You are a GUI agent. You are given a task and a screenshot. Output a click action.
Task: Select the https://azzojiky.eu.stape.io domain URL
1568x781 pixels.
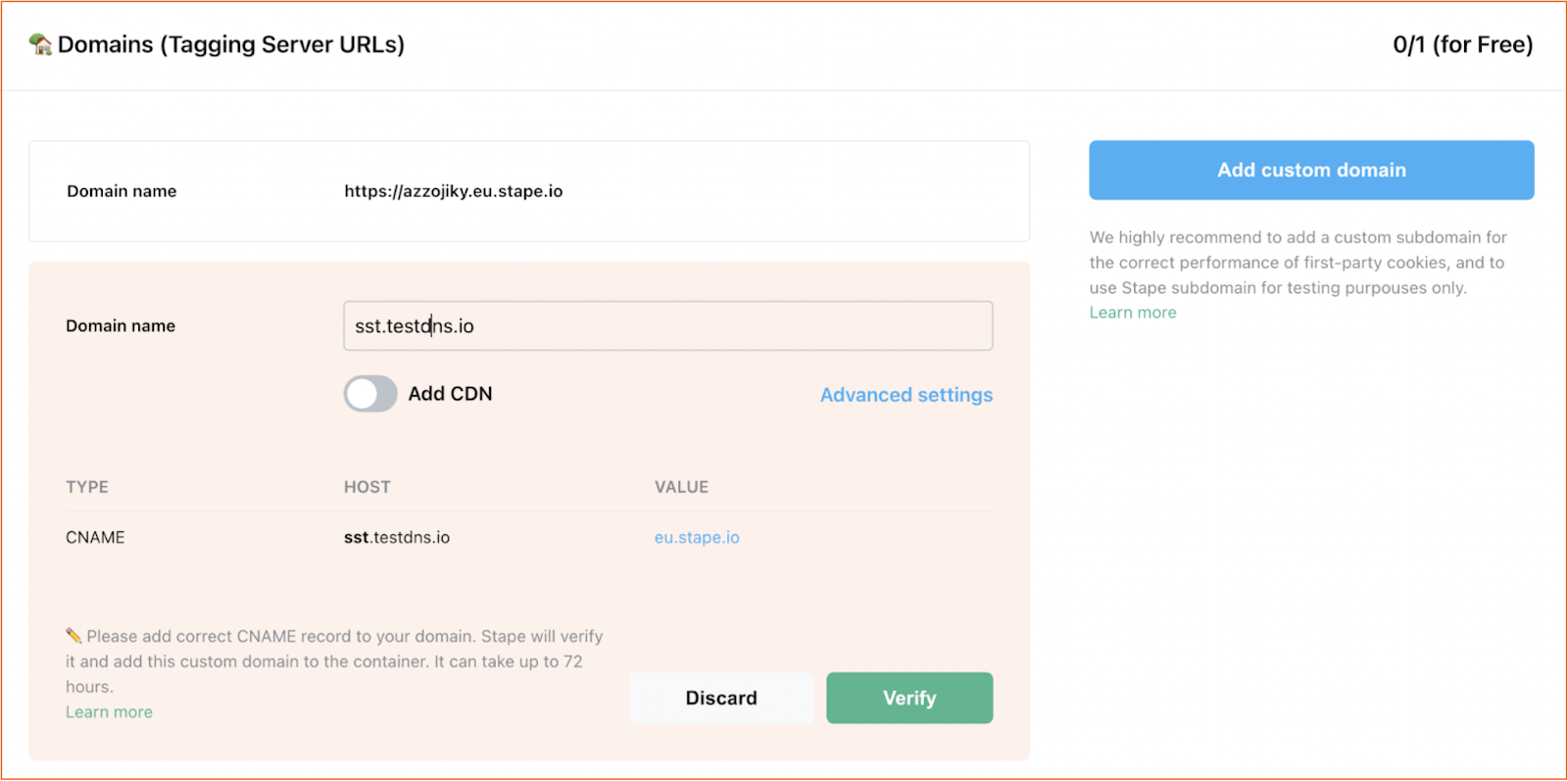pos(453,191)
